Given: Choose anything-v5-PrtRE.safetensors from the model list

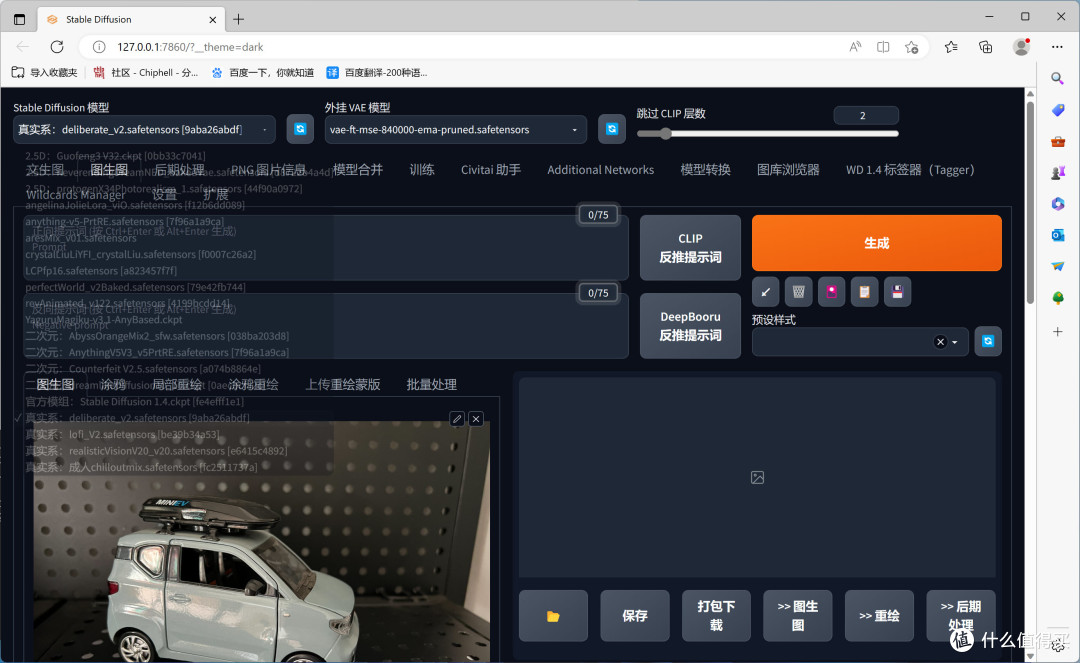Looking at the screenshot, I should pos(125,222).
